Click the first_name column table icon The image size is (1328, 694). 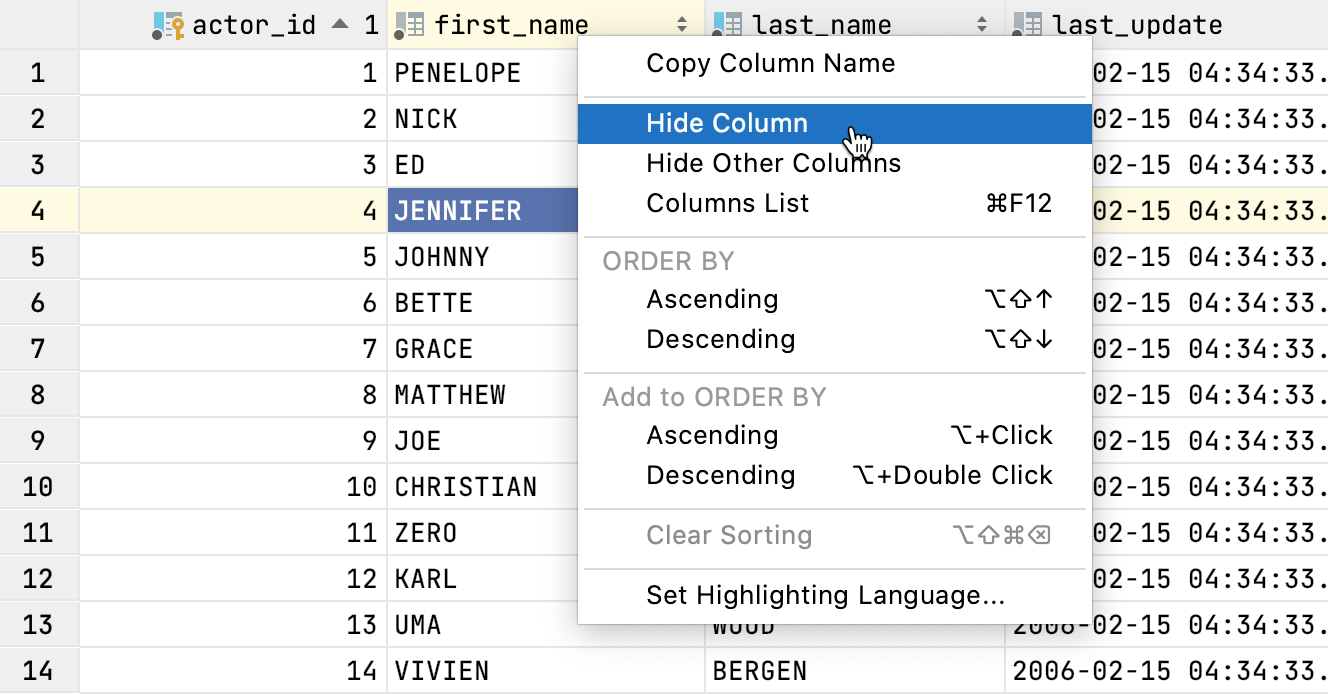410,25
